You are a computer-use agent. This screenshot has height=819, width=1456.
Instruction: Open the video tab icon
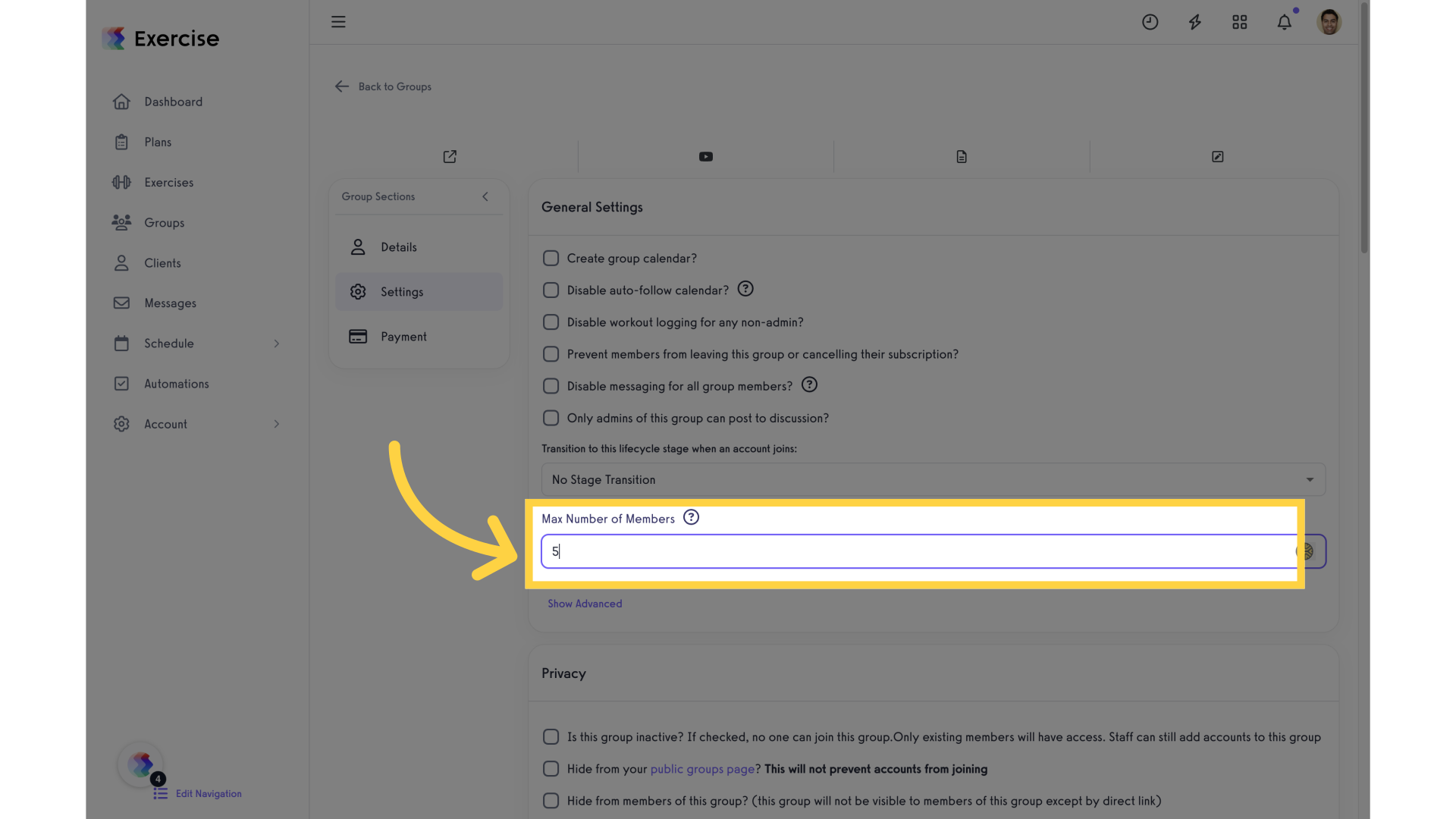click(x=706, y=156)
